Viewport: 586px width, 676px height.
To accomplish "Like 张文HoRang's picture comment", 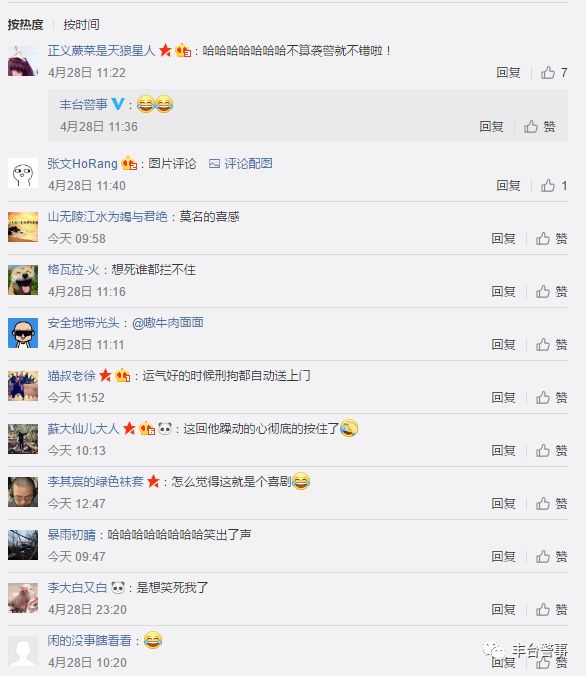I will 554,186.
